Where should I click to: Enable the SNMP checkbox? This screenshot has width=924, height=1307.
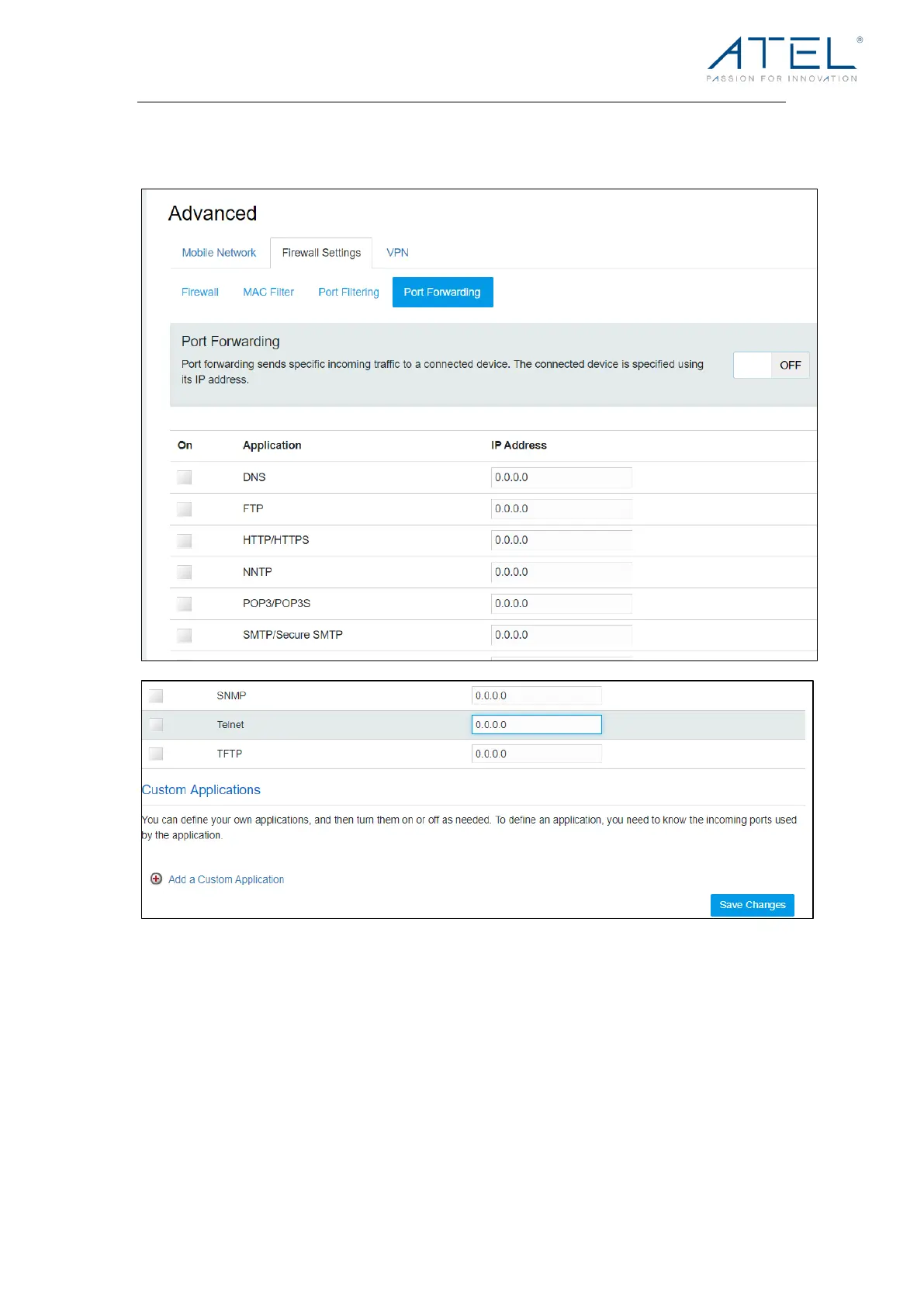(x=156, y=695)
